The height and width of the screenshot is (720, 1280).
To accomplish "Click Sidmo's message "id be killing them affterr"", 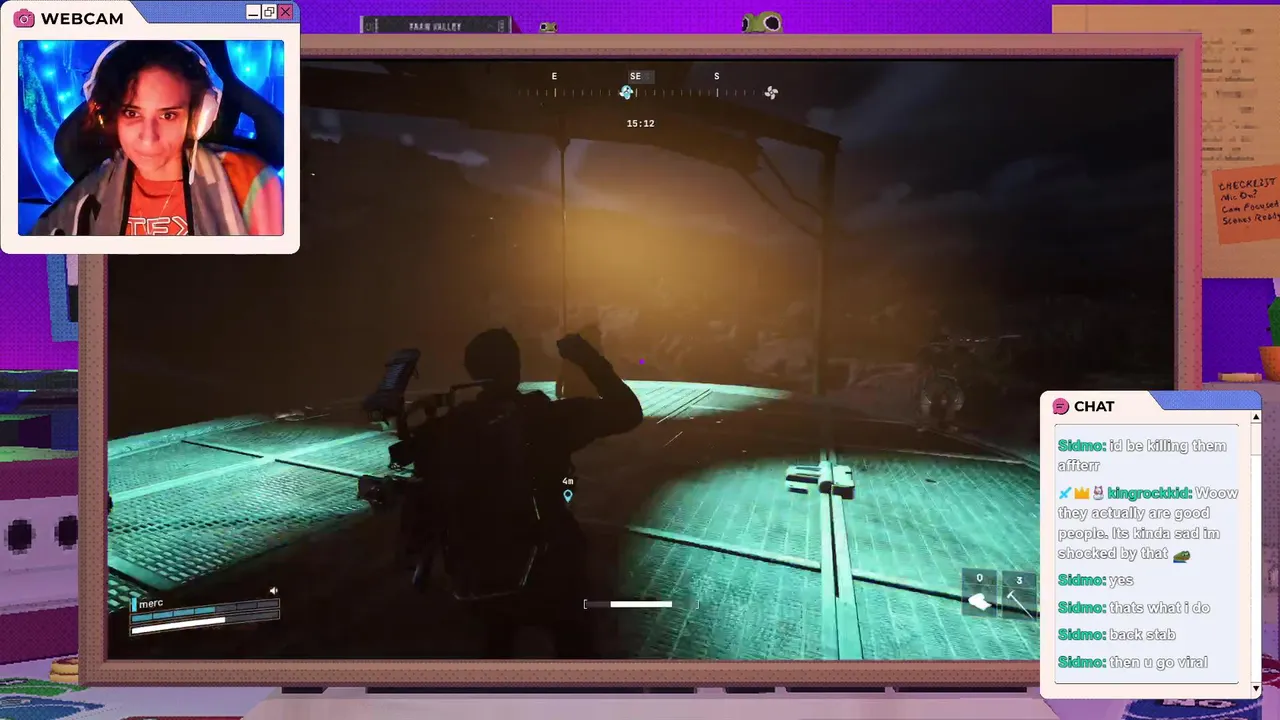I will (x=1142, y=455).
